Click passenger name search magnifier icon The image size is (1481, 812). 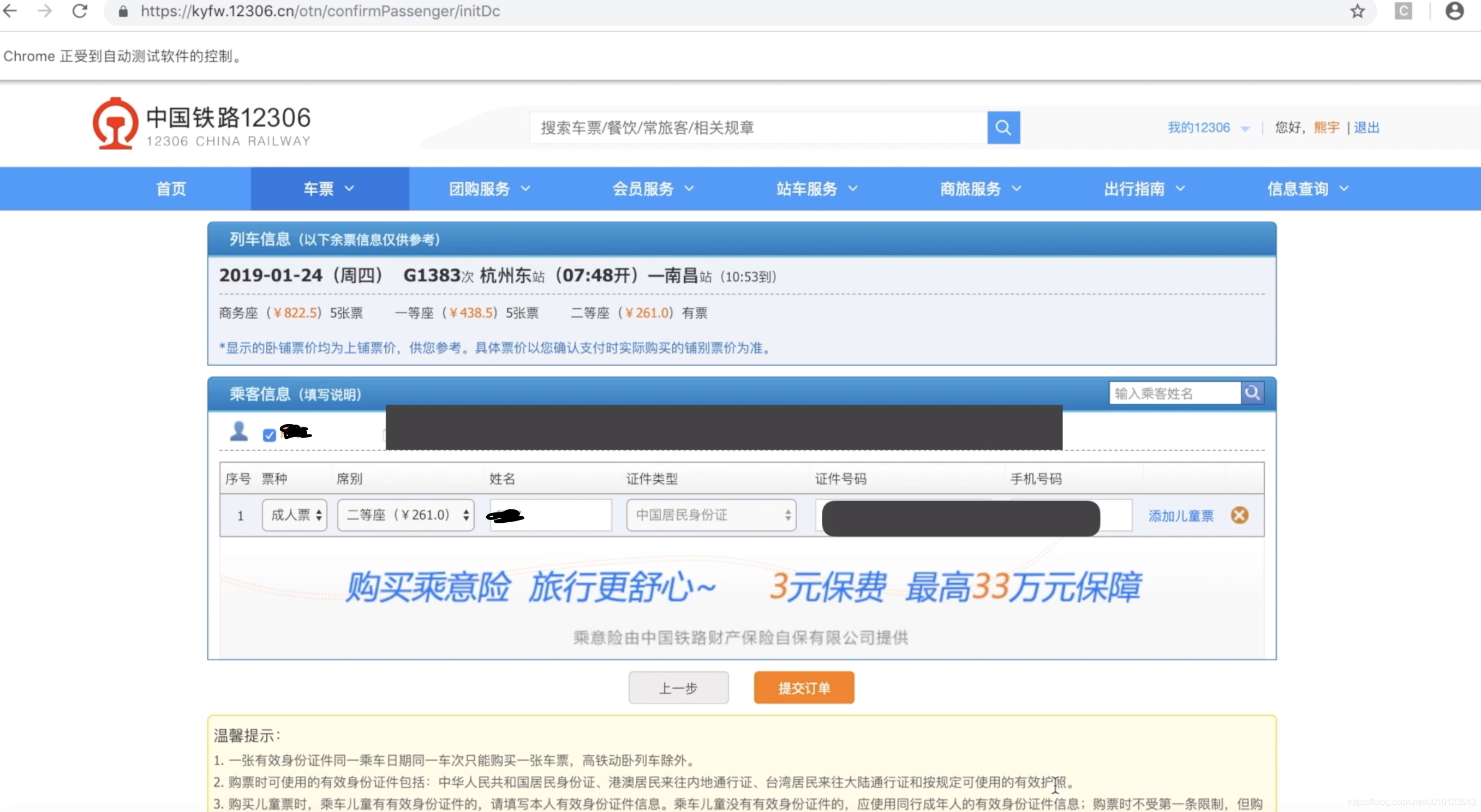pyautogui.click(x=1252, y=393)
